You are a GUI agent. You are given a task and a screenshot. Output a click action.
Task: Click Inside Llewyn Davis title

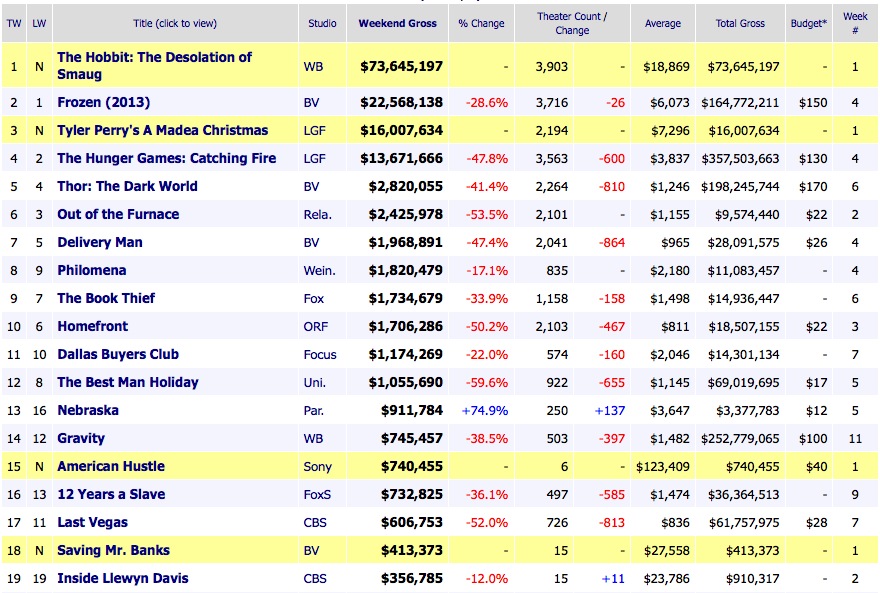pyautogui.click(x=123, y=578)
